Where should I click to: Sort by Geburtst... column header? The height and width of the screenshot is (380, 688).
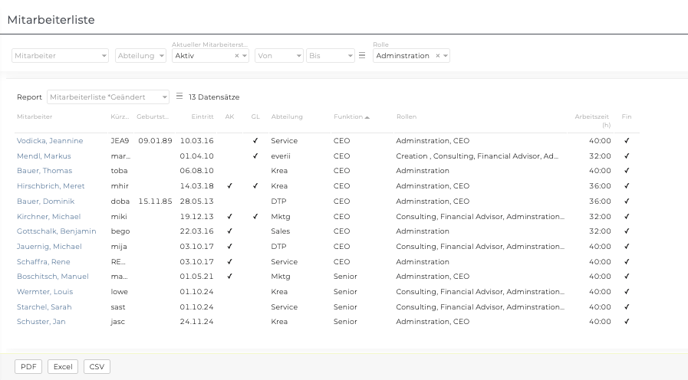153,117
